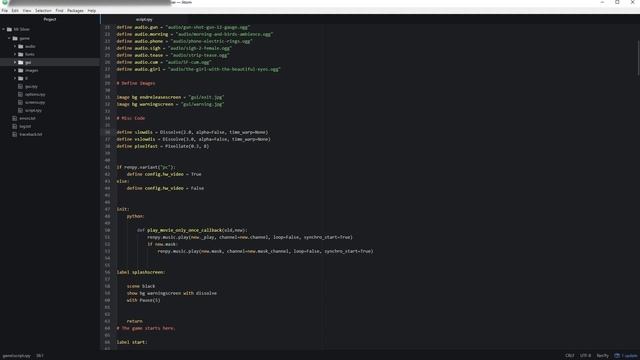Click the 36:1 cursor position indicator

40,356
